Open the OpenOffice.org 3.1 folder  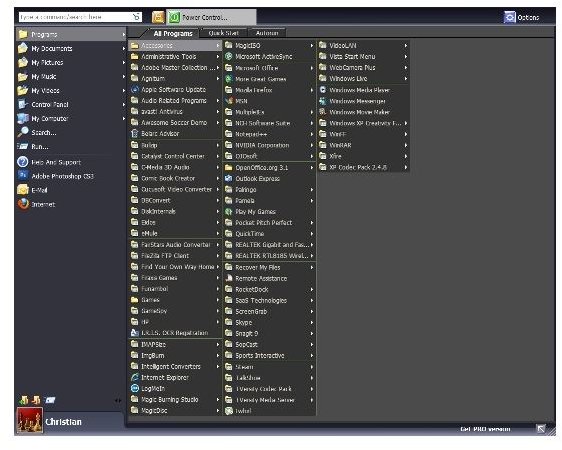point(269,167)
